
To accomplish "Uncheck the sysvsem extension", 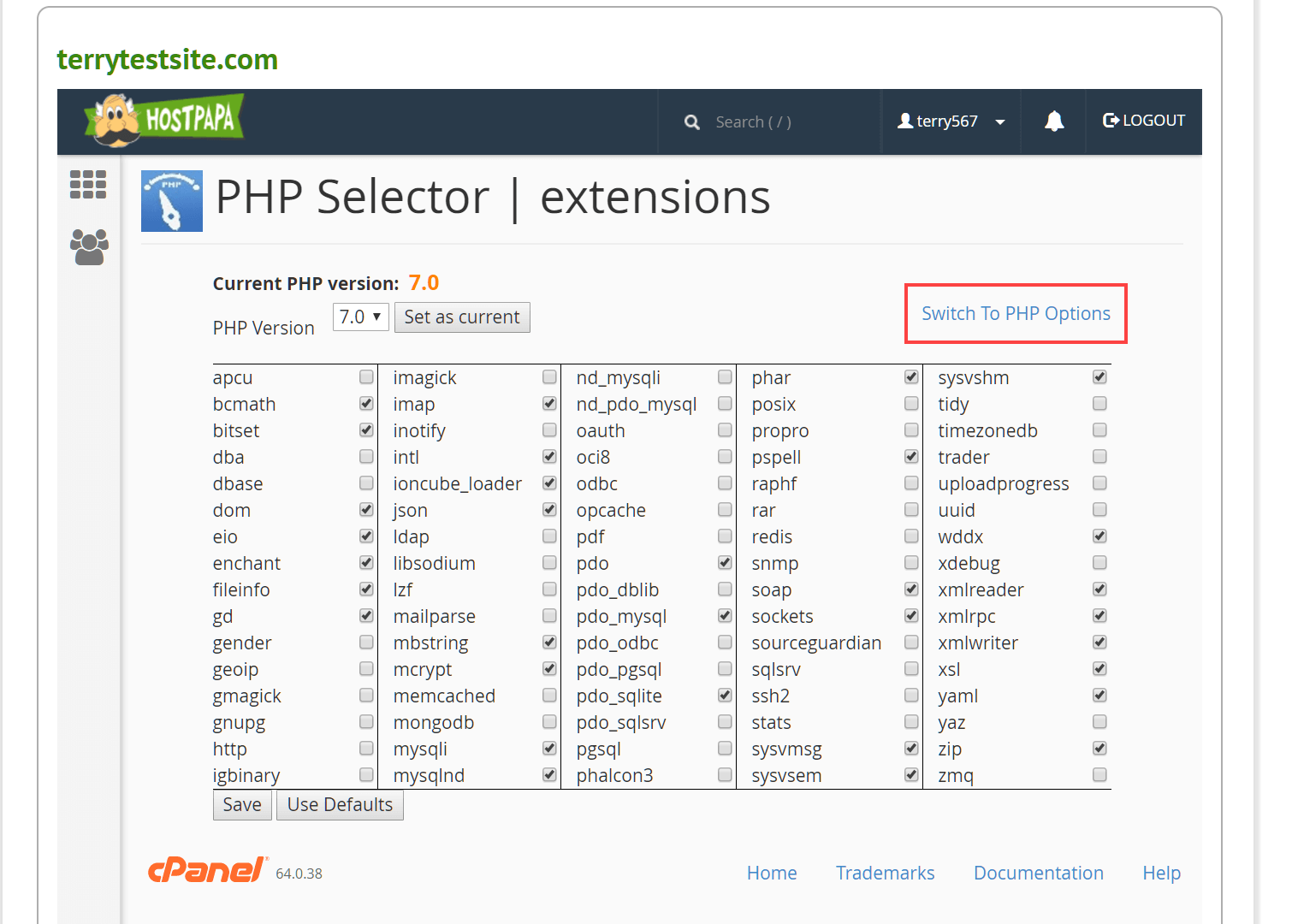I will tap(911, 774).
